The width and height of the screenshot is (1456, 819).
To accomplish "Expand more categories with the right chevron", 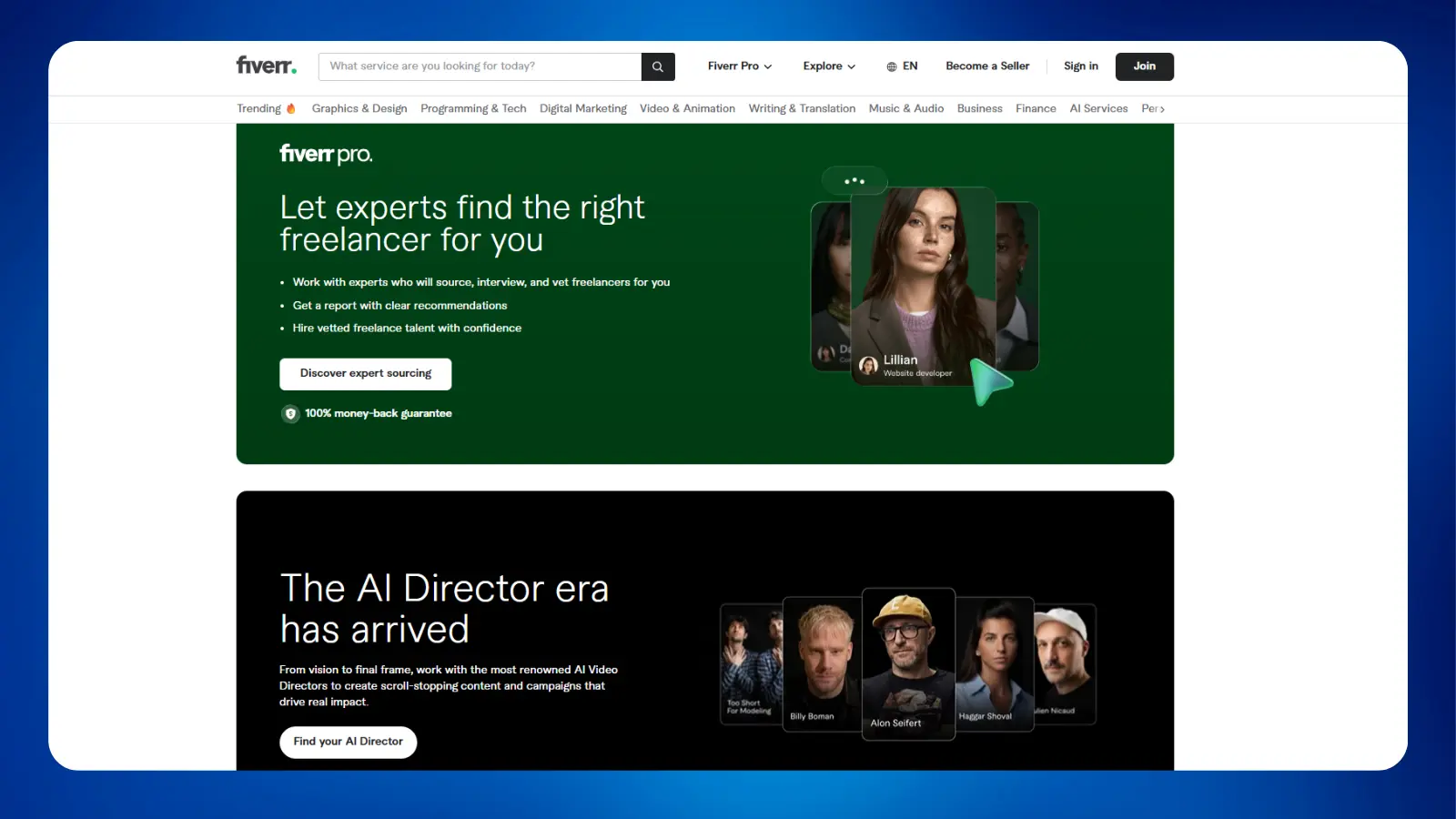I will (x=1162, y=109).
